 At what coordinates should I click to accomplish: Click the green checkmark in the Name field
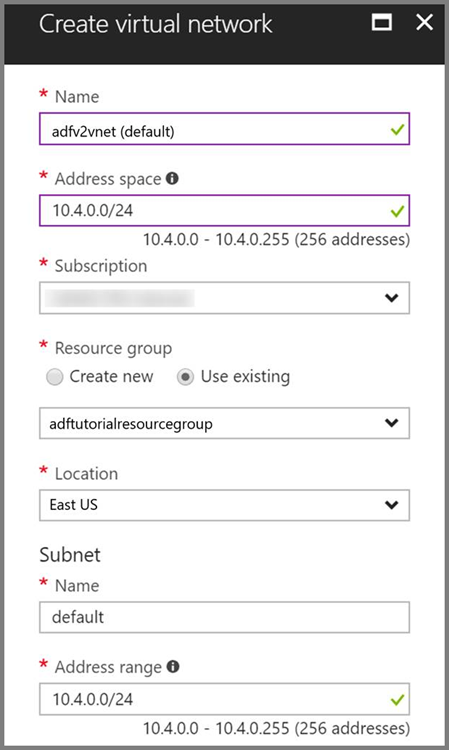click(x=397, y=129)
